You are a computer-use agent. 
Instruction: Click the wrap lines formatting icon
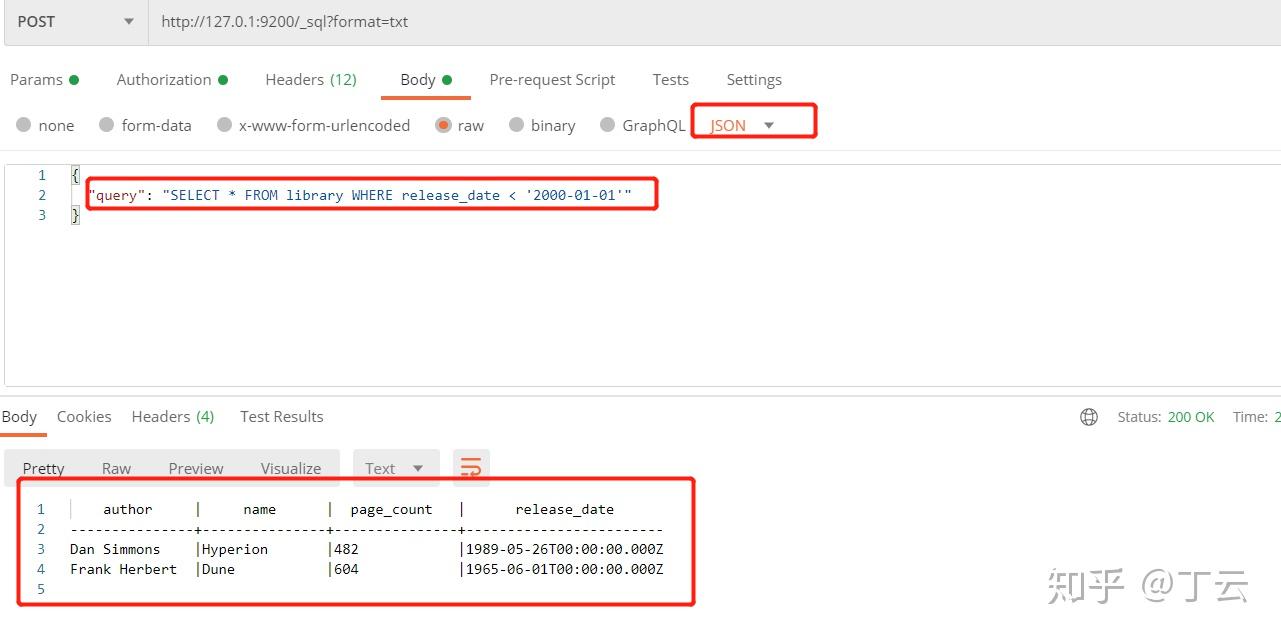pyautogui.click(x=470, y=467)
